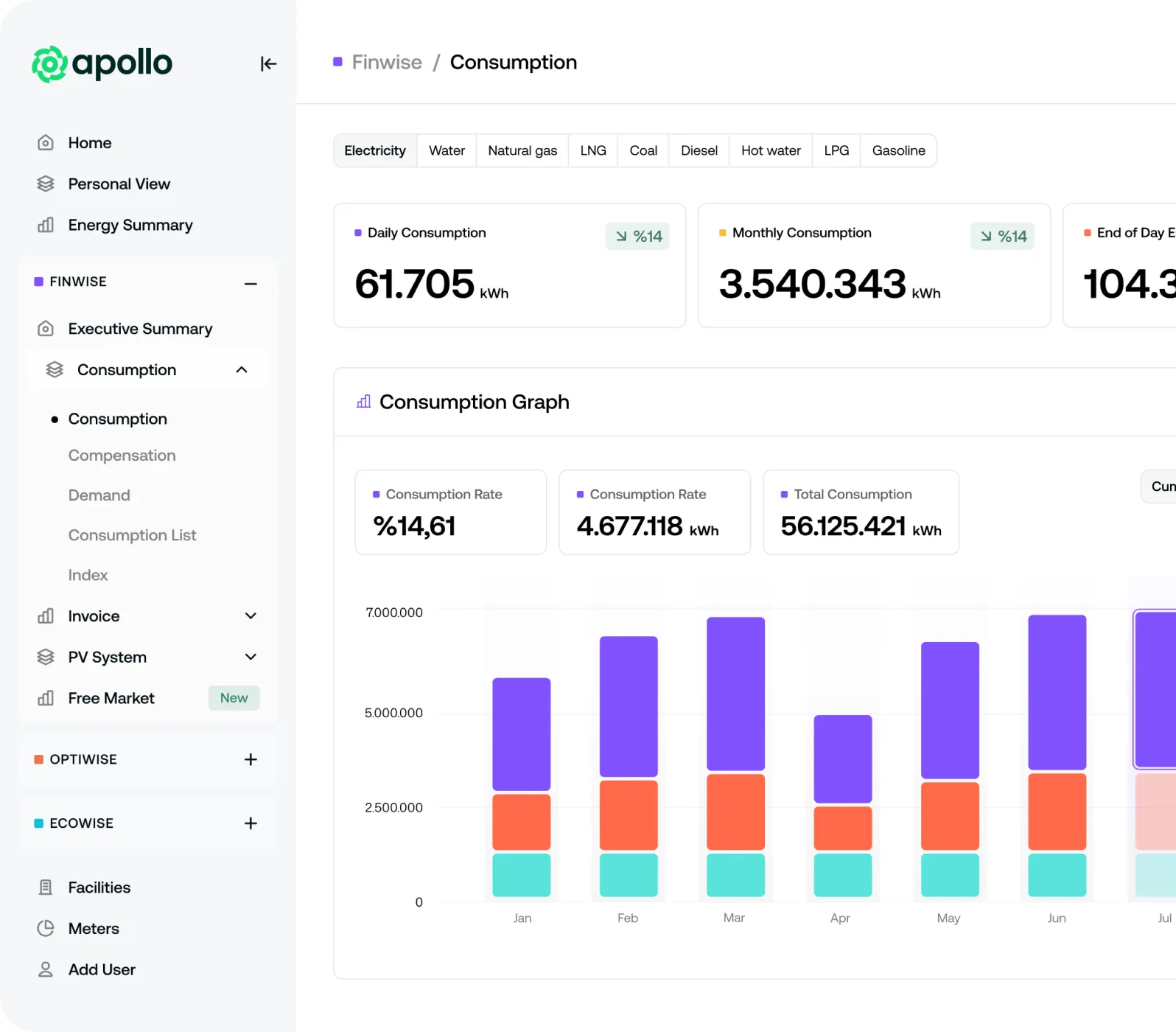The width and height of the screenshot is (1176, 1032).
Task: Click the Meters pie chart icon
Action: (46, 929)
